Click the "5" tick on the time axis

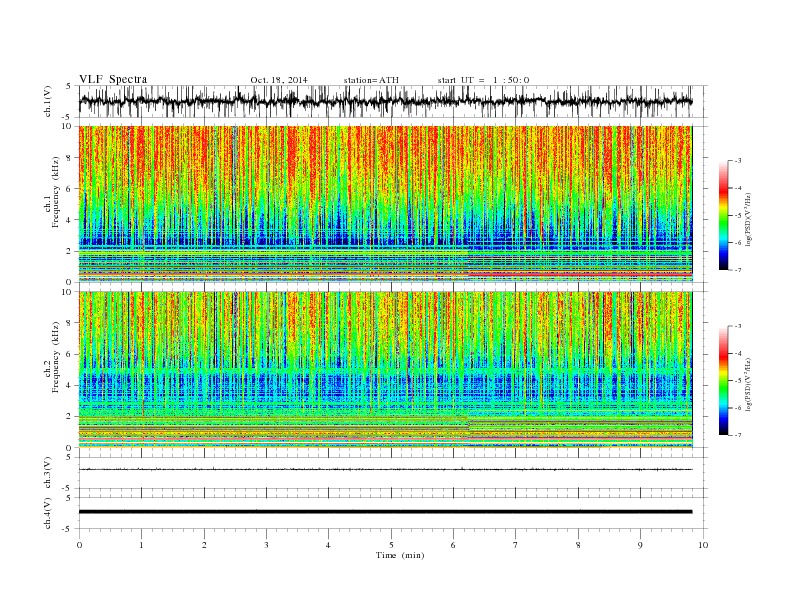391,545
